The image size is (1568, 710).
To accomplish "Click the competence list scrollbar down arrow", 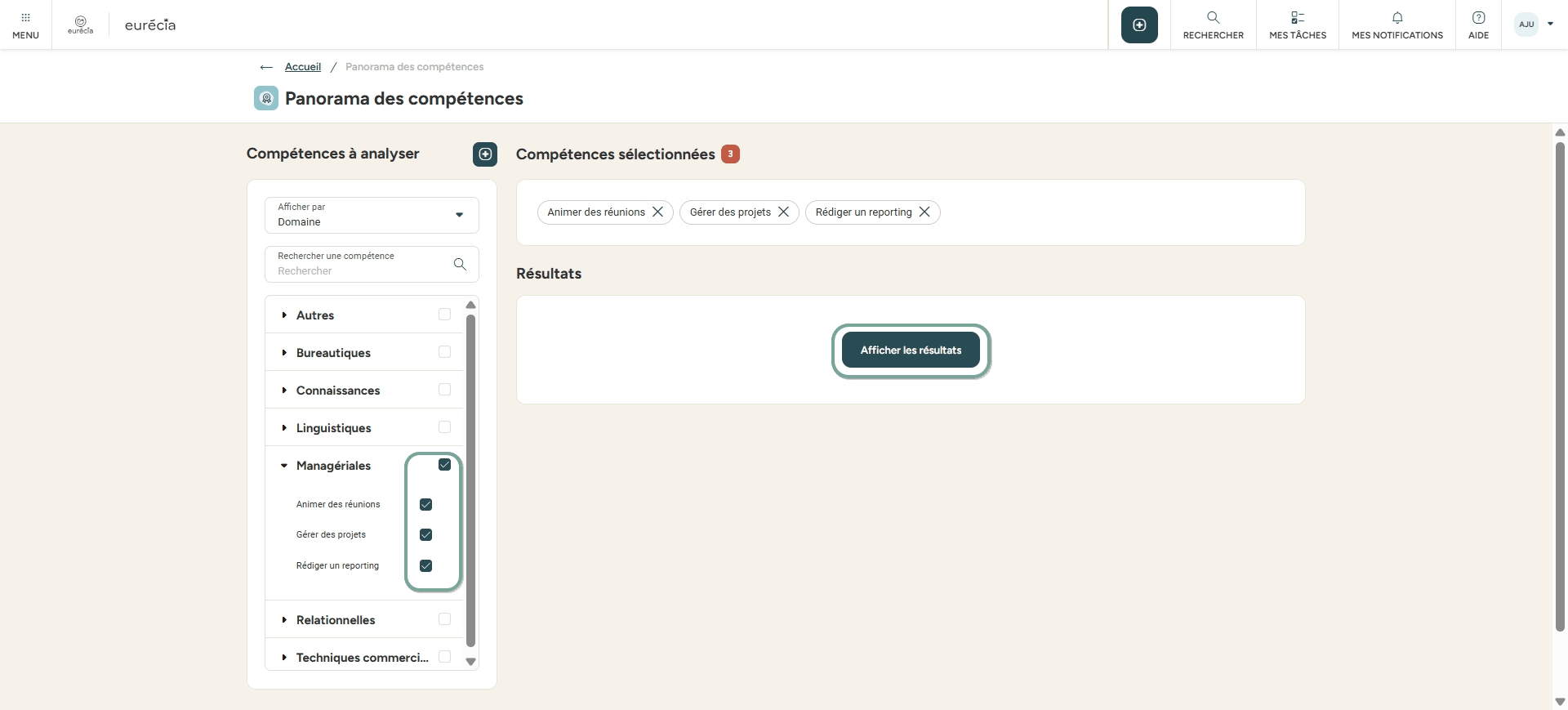I will tap(470, 662).
